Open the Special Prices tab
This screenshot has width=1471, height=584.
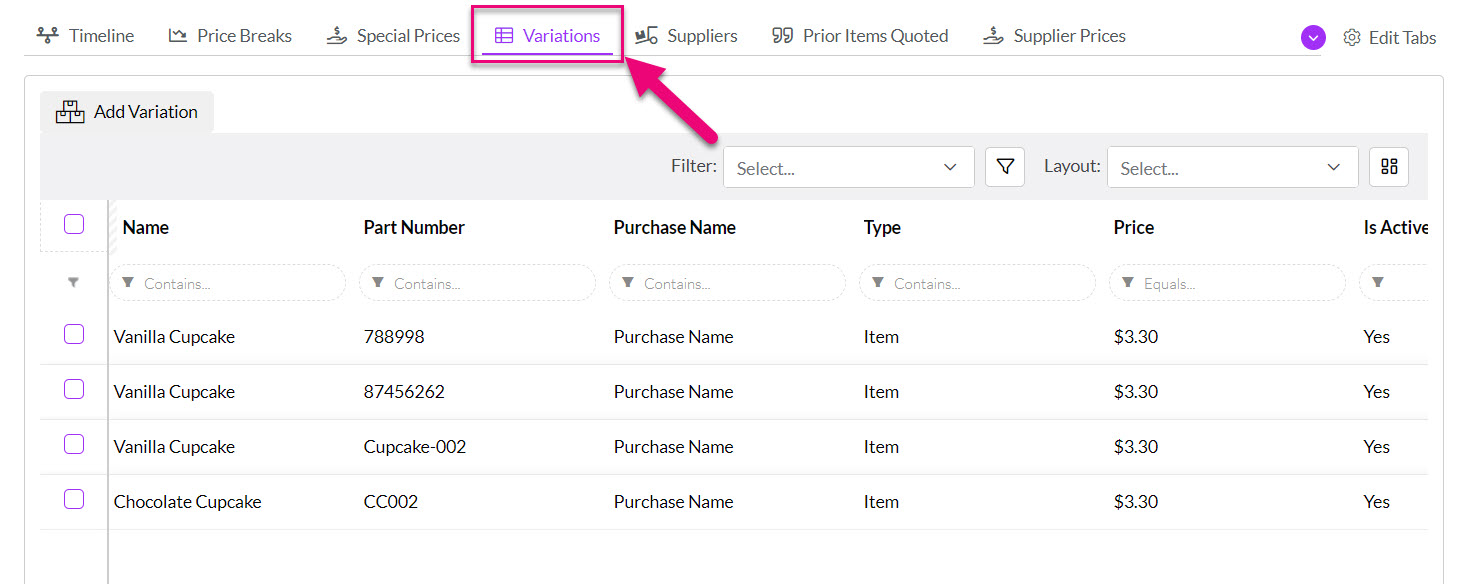[393, 36]
